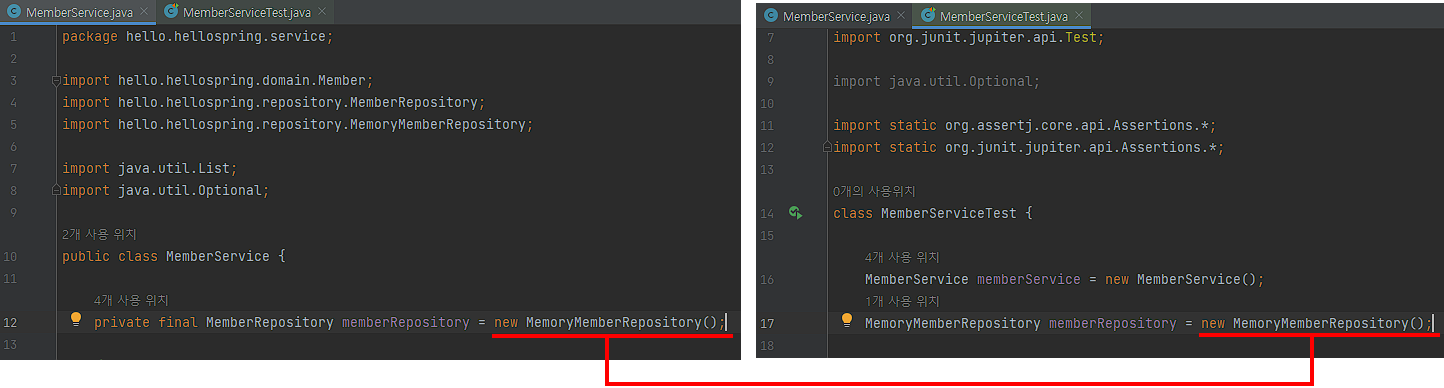This screenshot has width=1444, height=388.
Task: Click the run gutter icon beside class MemberServiceTest
Action: (796, 213)
